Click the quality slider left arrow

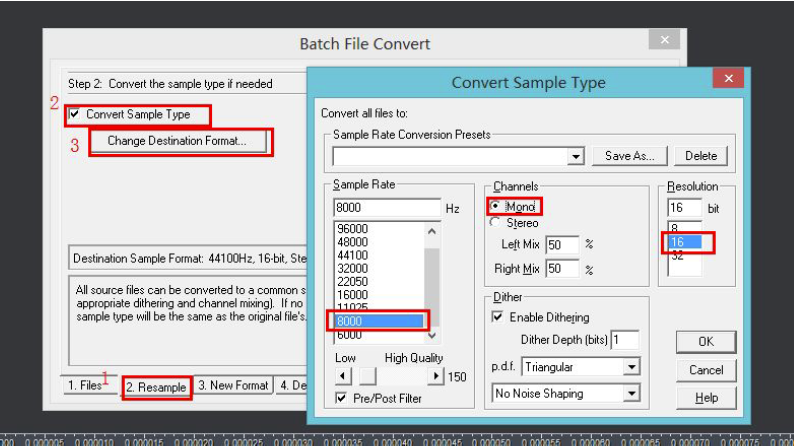[342, 376]
